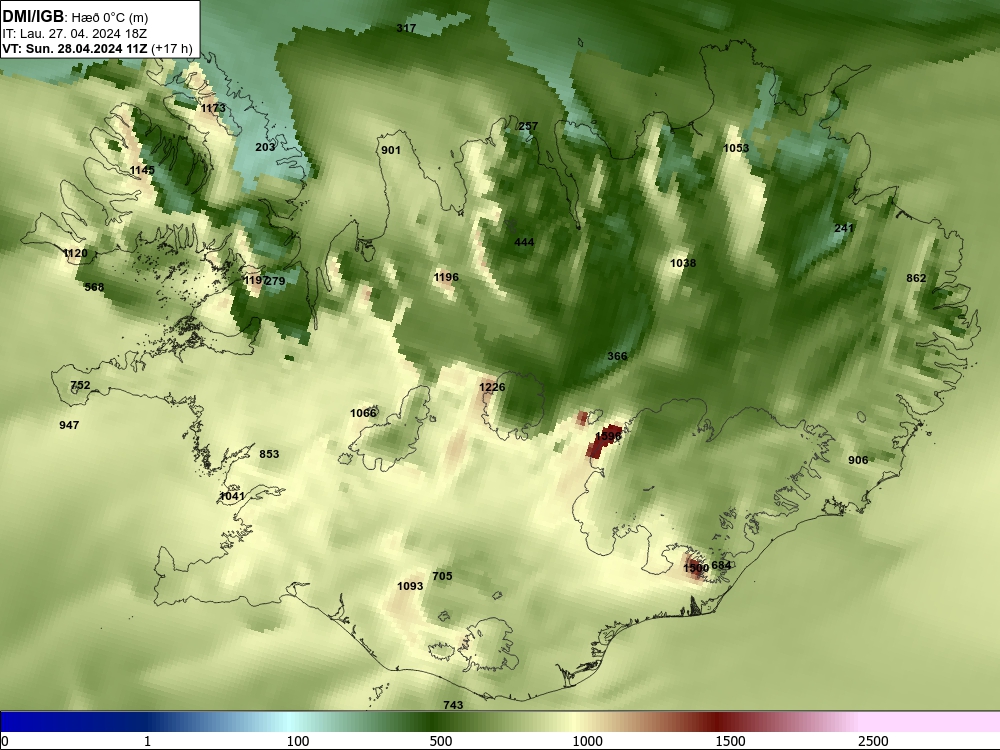Click the 100 tick on colour scale
Screen dimensions: 1000x750
click(x=298, y=741)
